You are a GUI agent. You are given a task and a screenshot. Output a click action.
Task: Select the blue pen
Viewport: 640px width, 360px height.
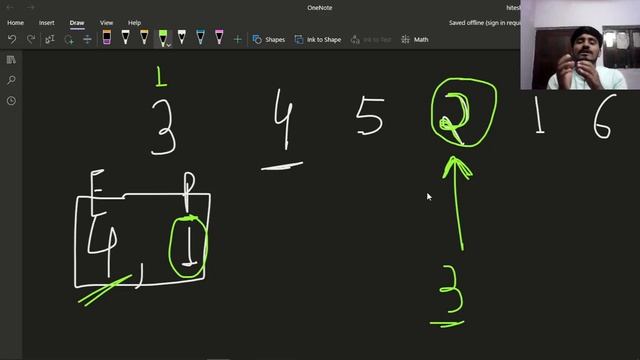pos(200,37)
